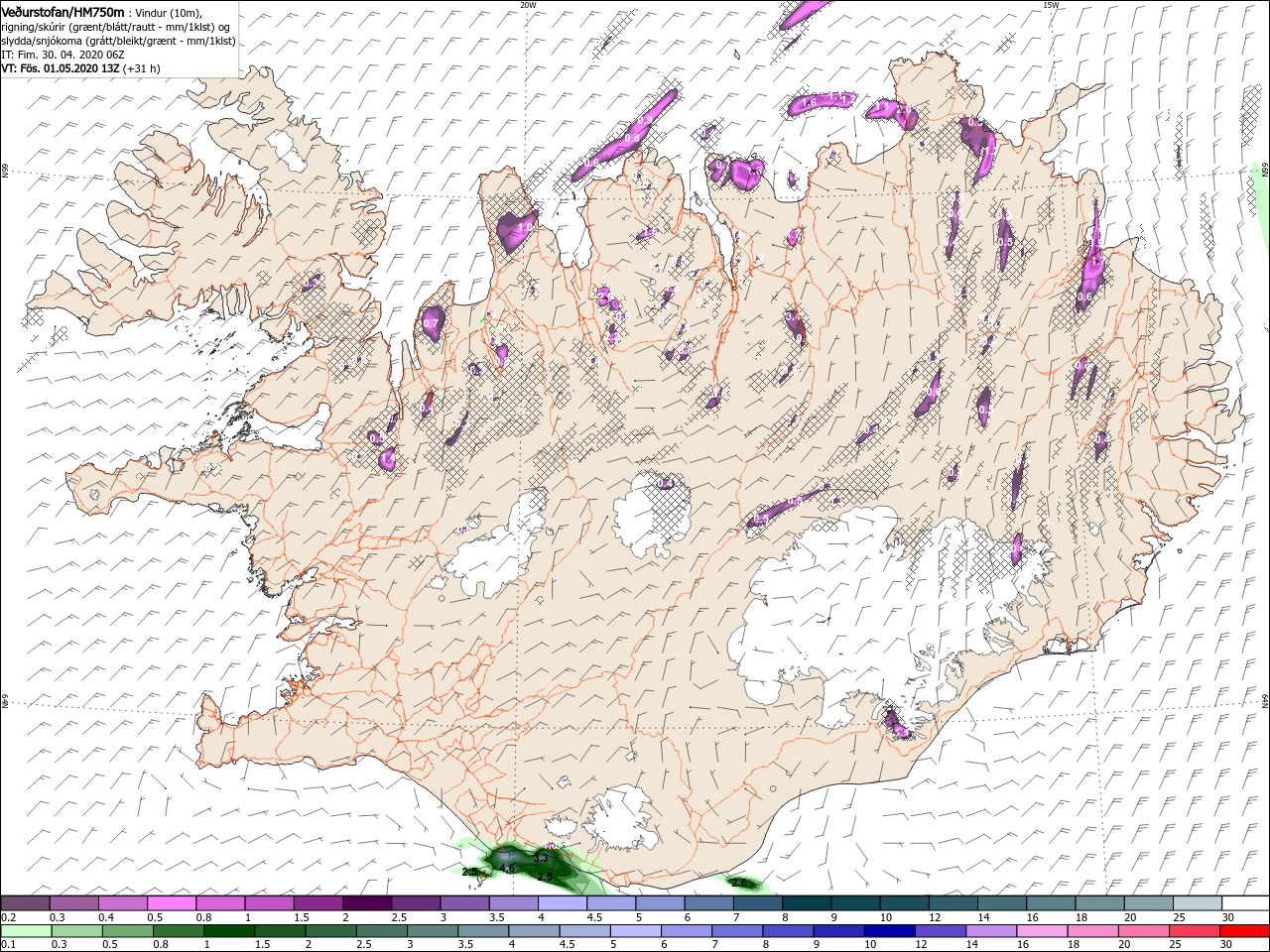This screenshot has width=1270, height=952.
Task: Click the hatched Hofsjökull glacier in central Iceland
Action: 652,514
